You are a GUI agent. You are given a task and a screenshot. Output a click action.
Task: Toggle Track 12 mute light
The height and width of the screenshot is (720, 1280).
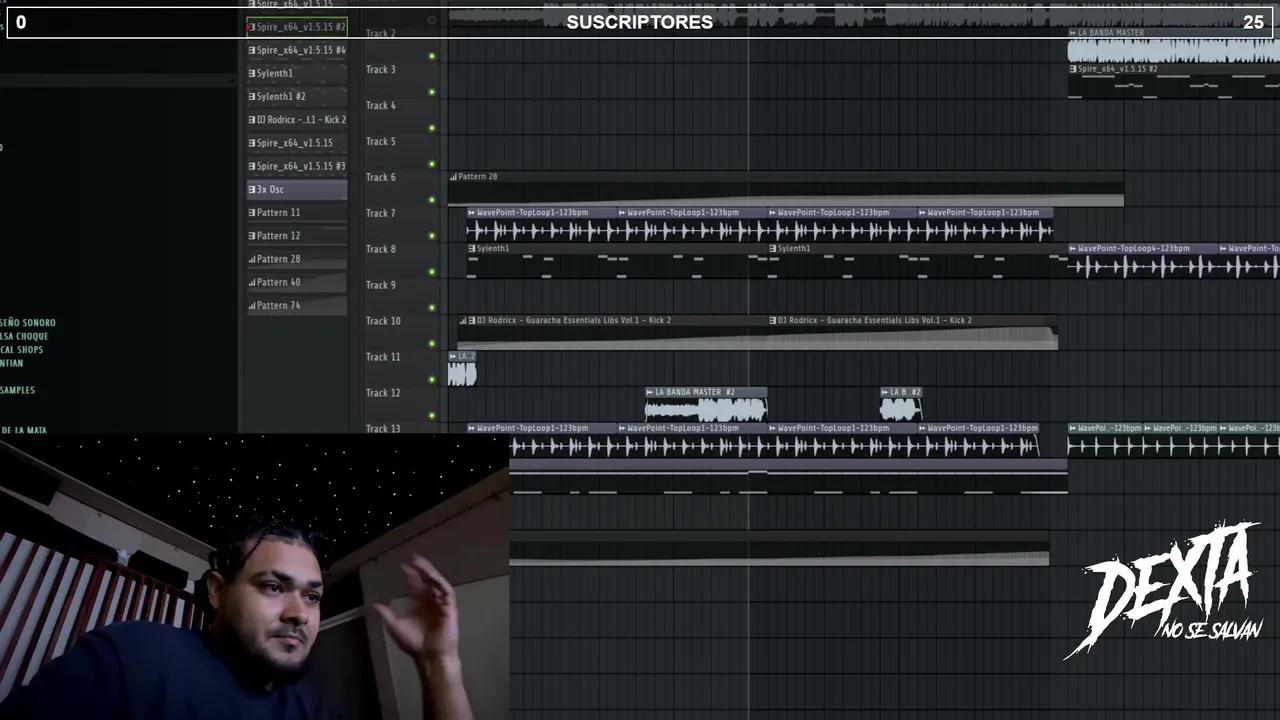pyautogui.click(x=432, y=416)
